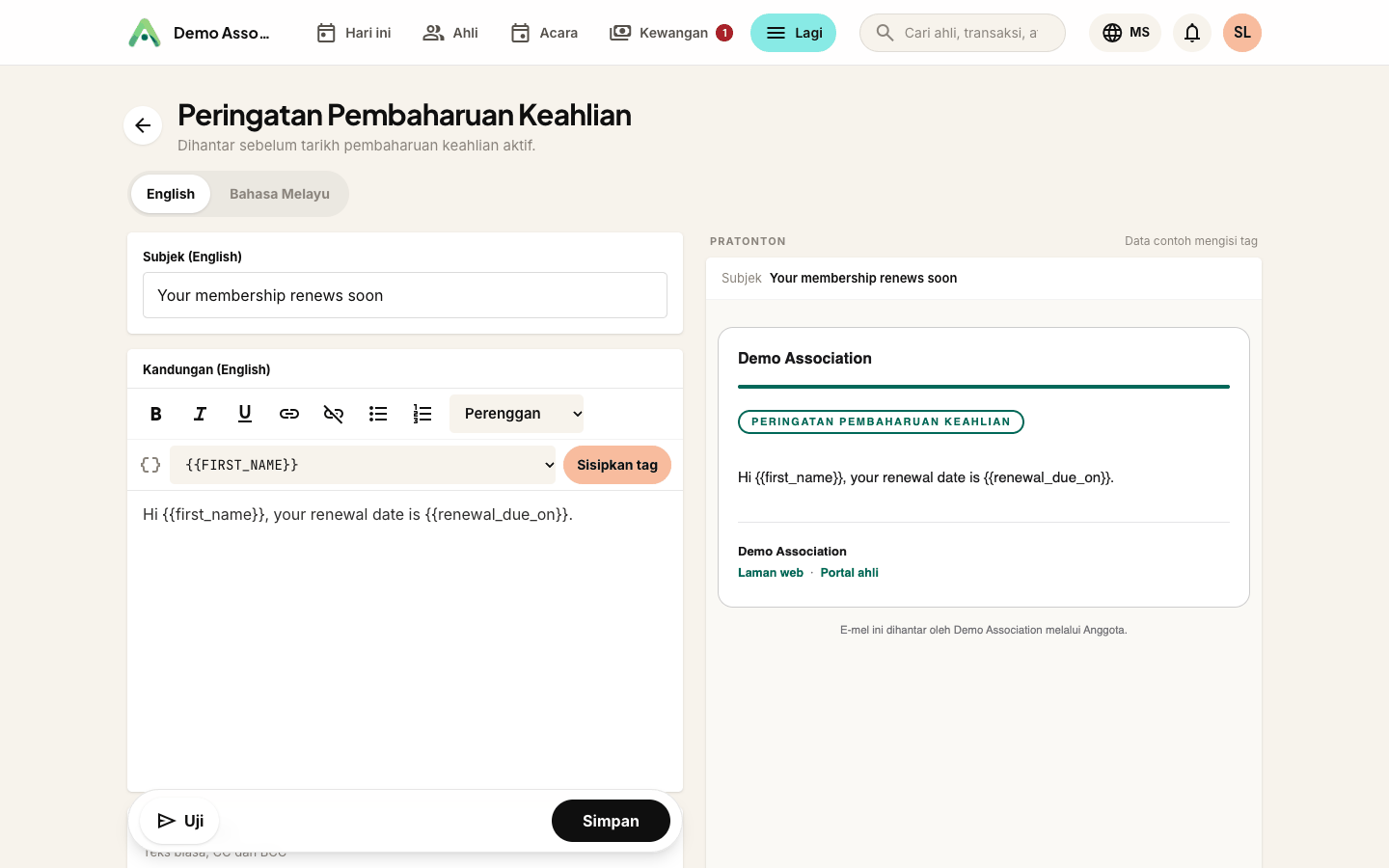Insert a hyperlink
Screen dimensions: 1389x868
(x=289, y=414)
